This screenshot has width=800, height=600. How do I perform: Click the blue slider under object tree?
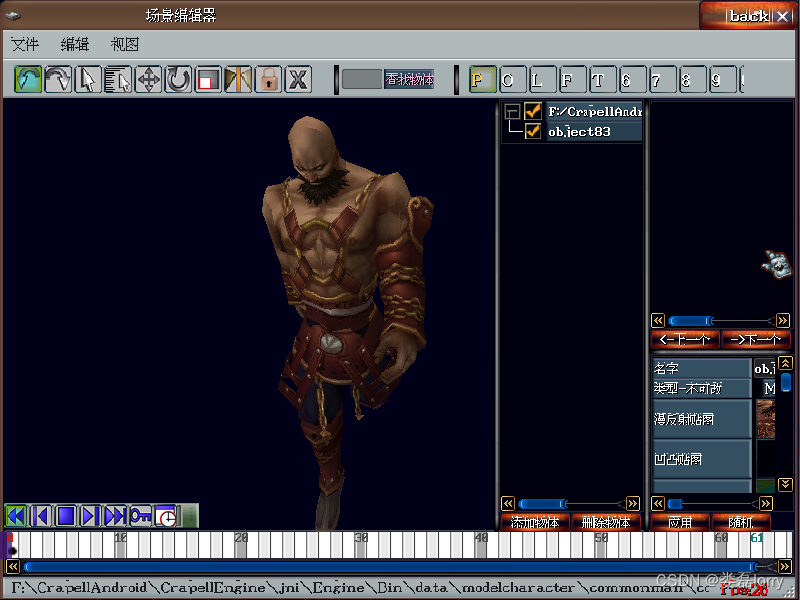[543, 504]
